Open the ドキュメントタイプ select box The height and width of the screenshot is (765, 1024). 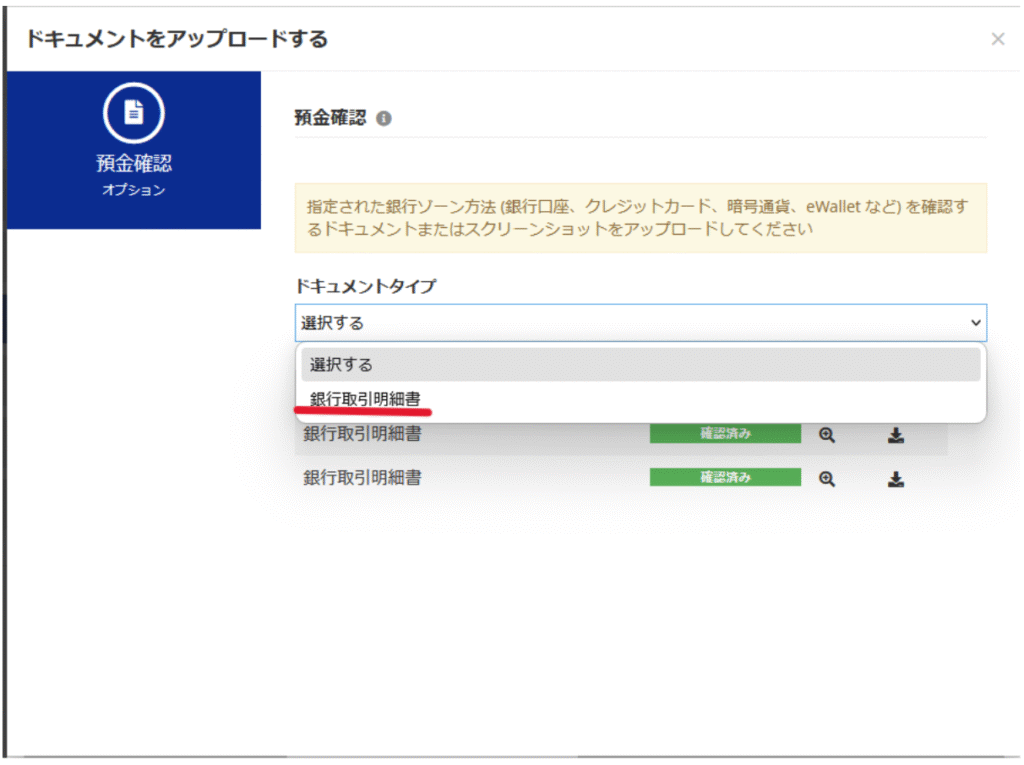640,323
